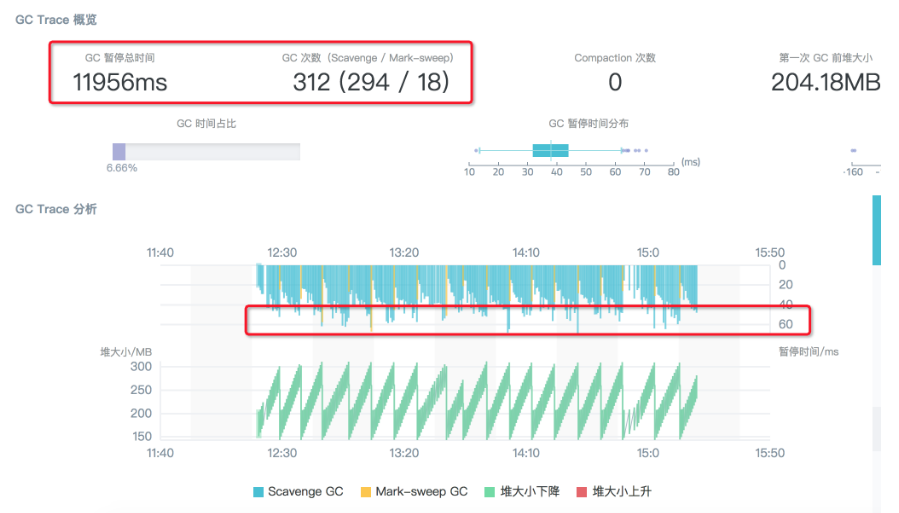This screenshot has width=899, height=513.
Task: Toggle Scavenge GC legend swatch
Action: tap(258, 492)
